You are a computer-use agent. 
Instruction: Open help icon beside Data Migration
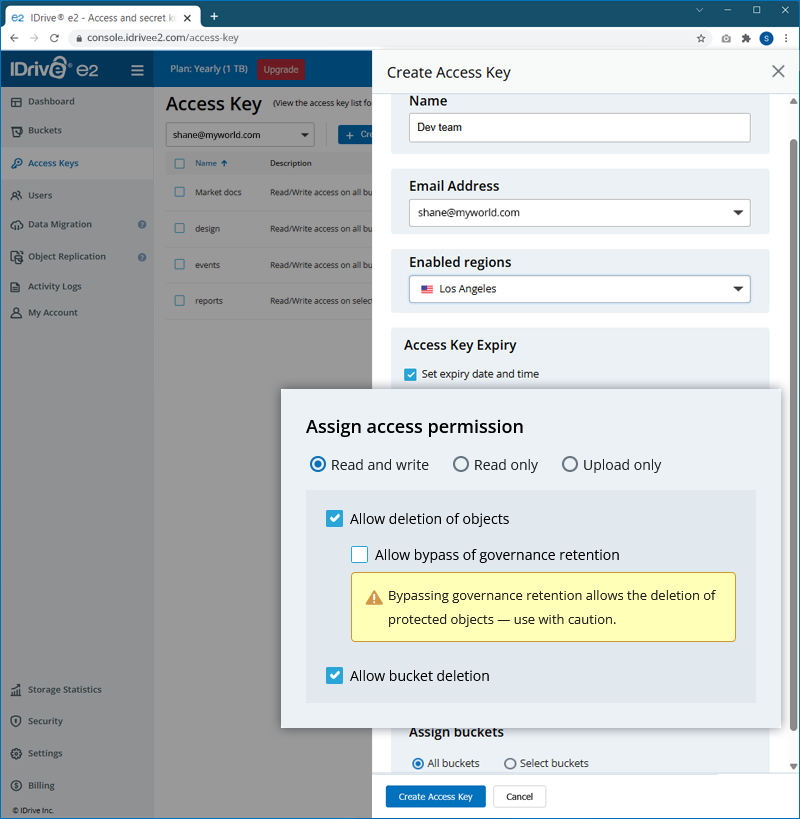tap(142, 225)
